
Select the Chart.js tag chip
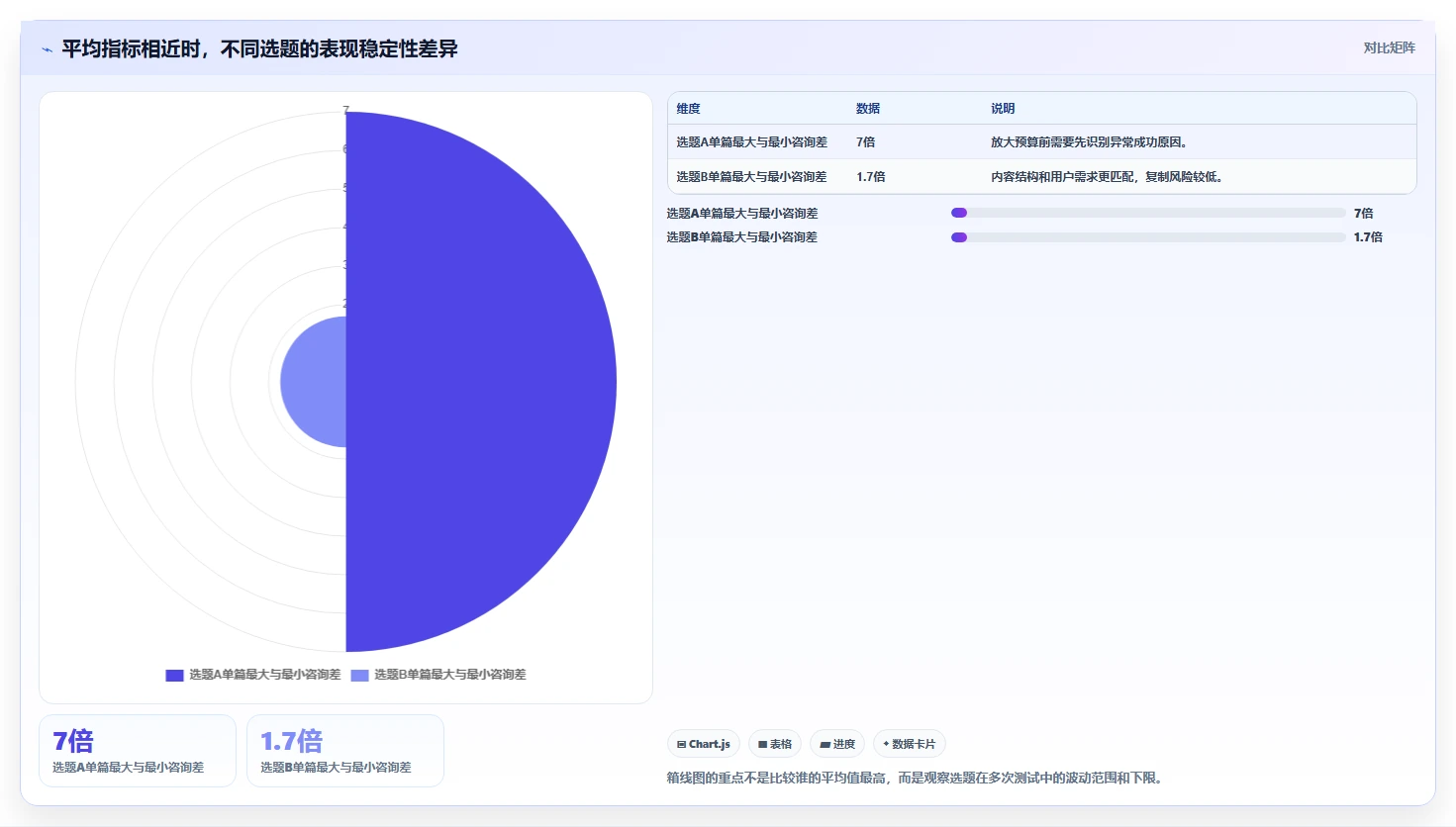704,744
